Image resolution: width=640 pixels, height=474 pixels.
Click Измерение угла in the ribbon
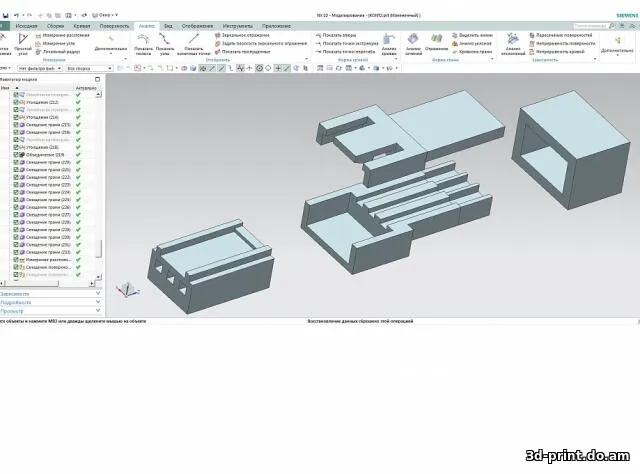coord(56,43)
